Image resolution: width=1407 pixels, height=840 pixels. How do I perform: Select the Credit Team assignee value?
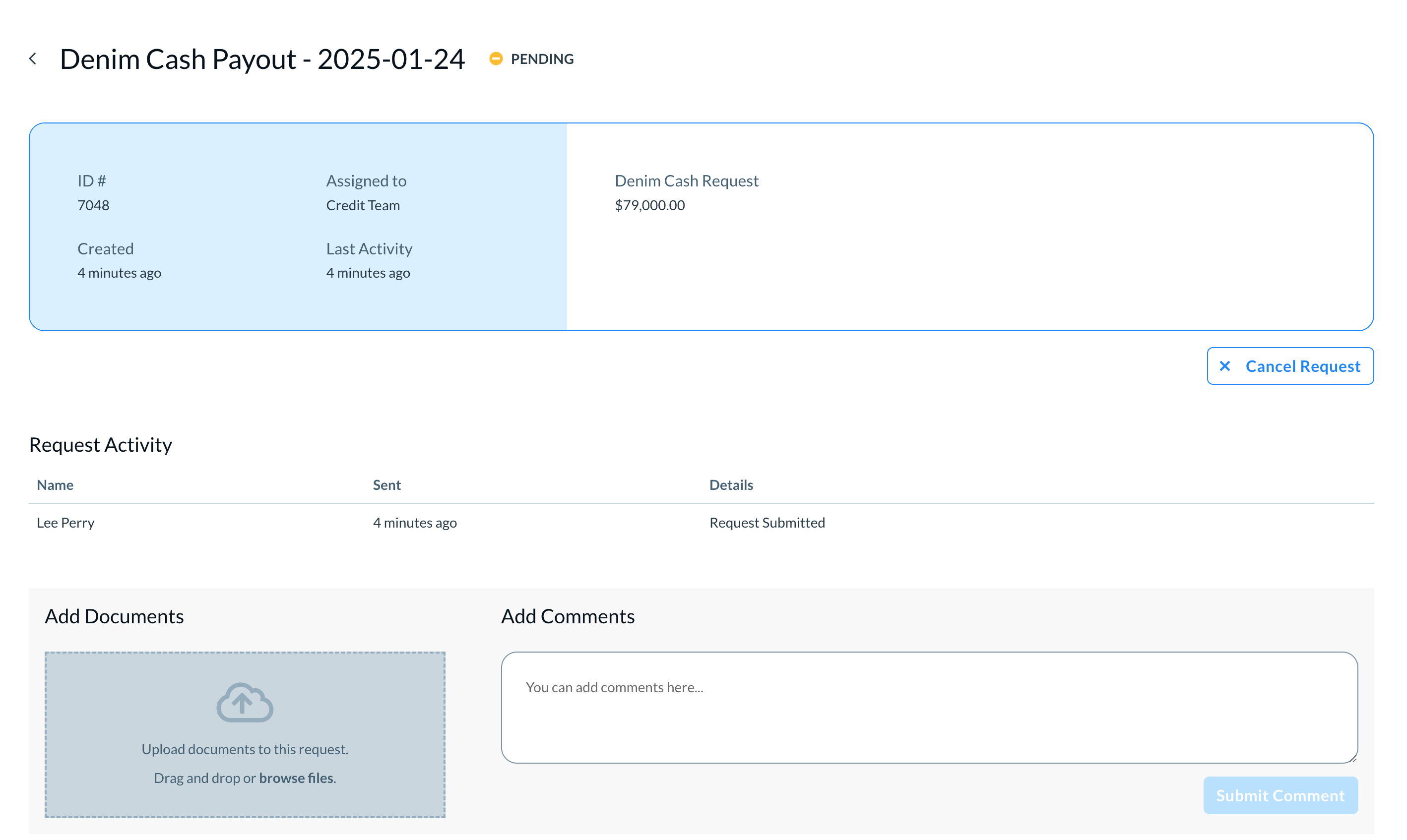tap(363, 205)
